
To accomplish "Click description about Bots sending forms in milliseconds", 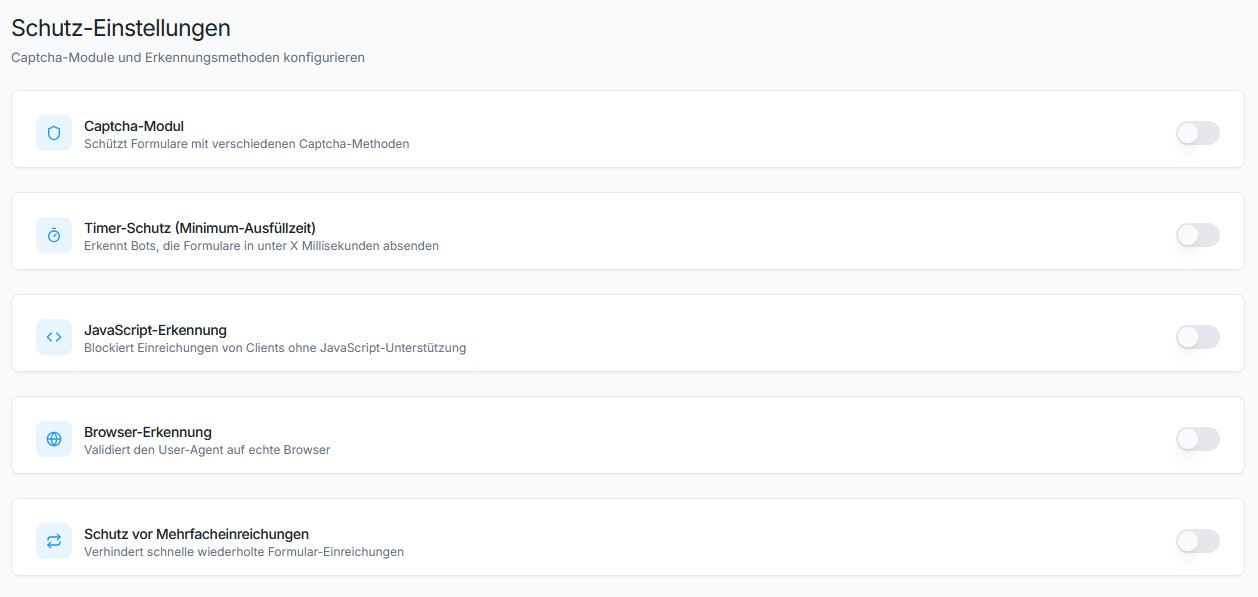I will click(261, 246).
